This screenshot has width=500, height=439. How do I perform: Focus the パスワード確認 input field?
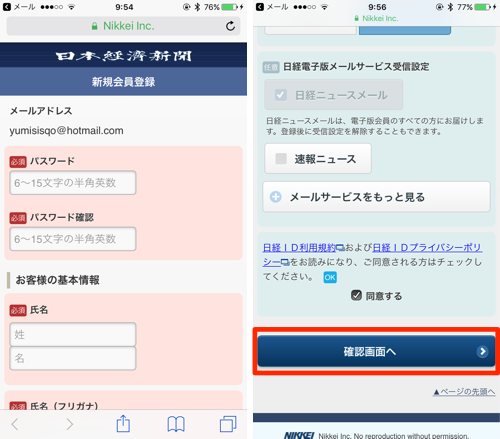pyautogui.click(x=73, y=239)
